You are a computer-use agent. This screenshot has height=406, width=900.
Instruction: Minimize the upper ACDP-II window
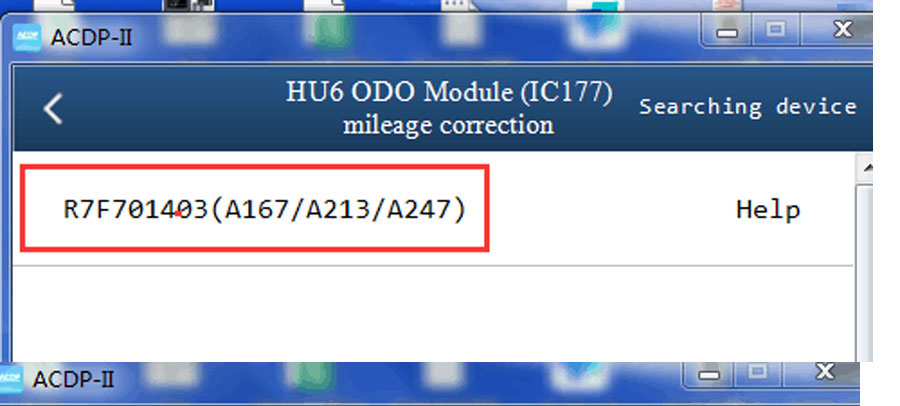(x=727, y=32)
